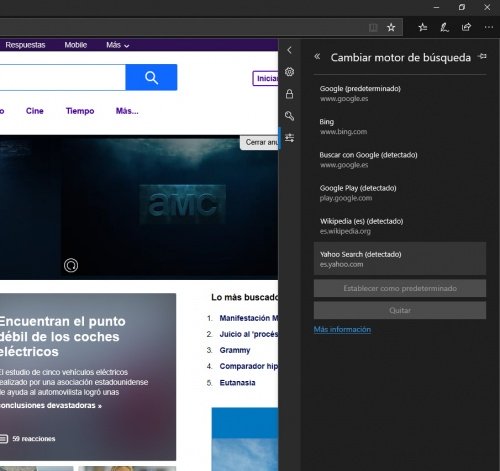Click Establecer como predeterminado button
The image size is (500, 471).
[x=400, y=288]
